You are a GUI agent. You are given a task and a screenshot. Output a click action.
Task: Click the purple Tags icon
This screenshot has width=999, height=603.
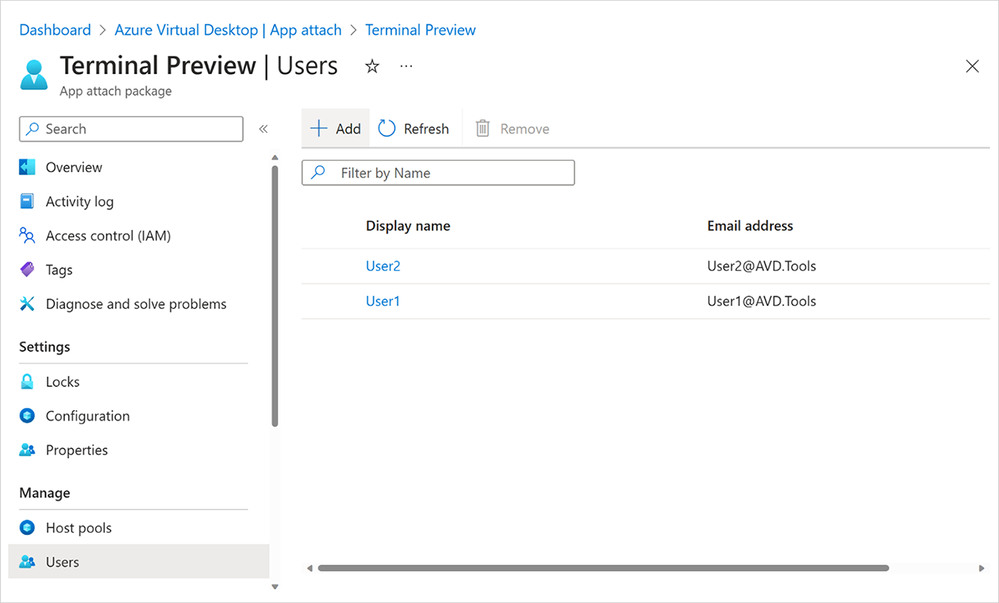pyautogui.click(x=27, y=270)
